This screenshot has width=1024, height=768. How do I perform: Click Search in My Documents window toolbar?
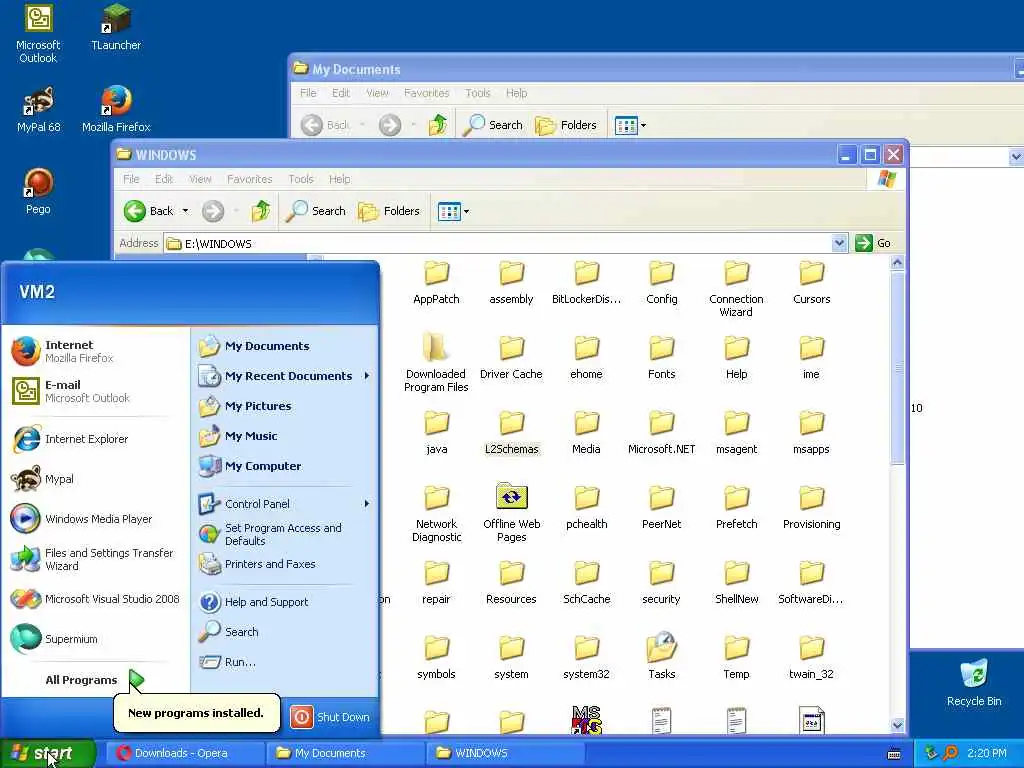click(x=492, y=125)
